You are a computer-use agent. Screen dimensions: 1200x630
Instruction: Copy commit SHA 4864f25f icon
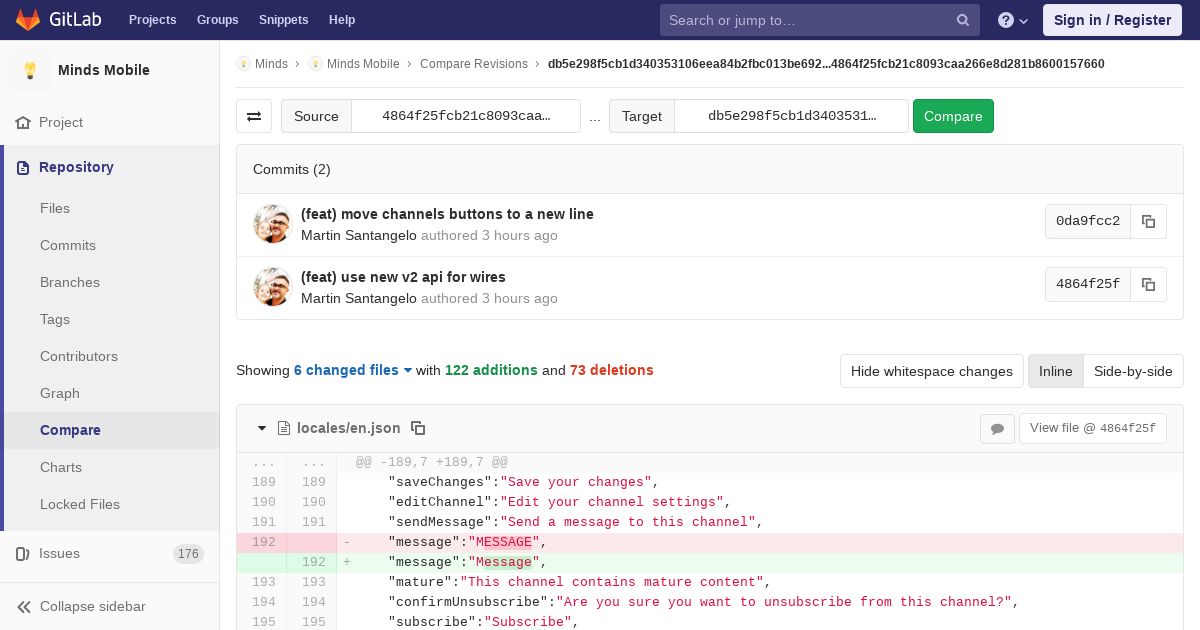1148,284
